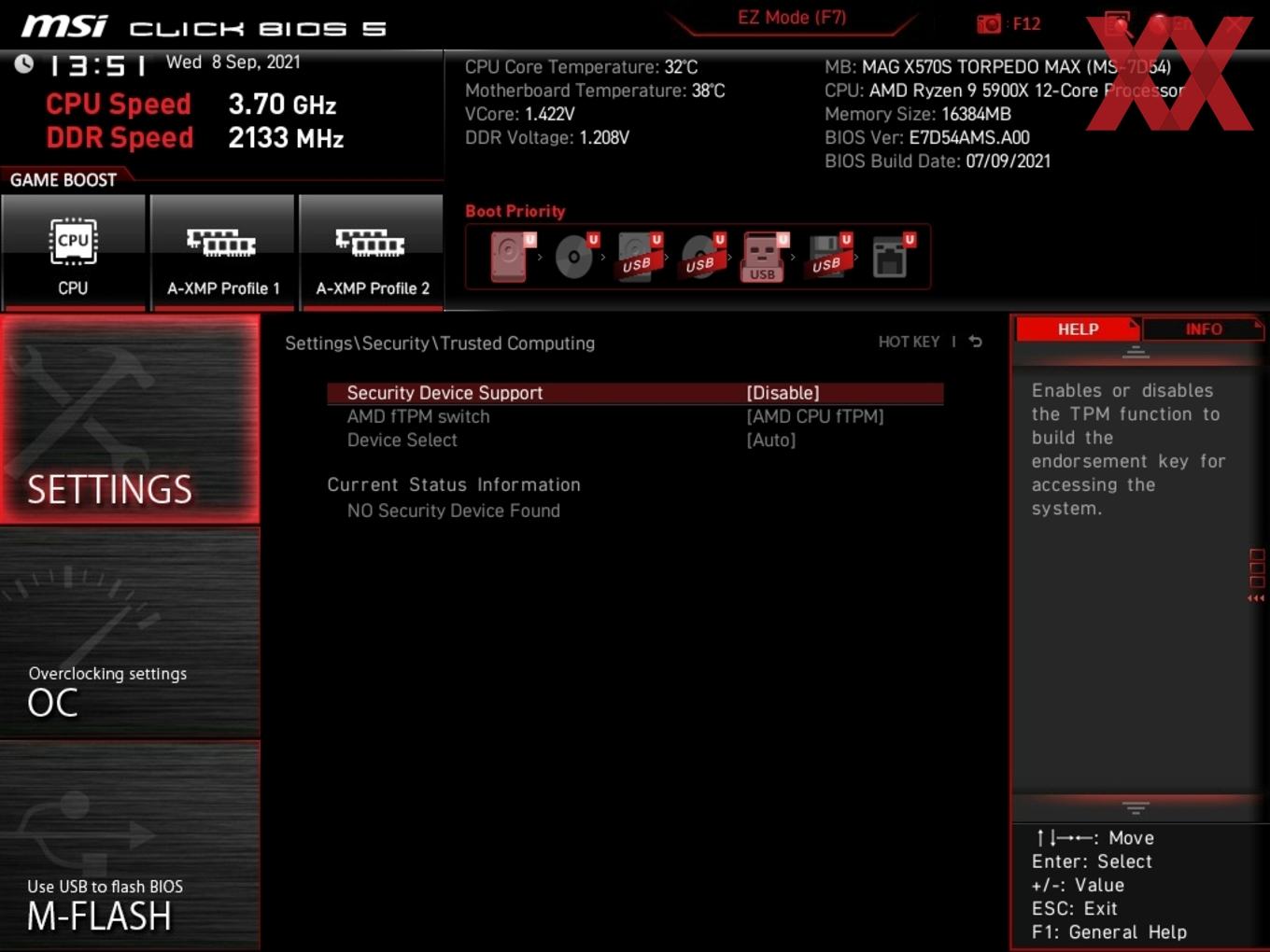Switch to the INFO tab
The image size is (1270, 952).
1204,329
